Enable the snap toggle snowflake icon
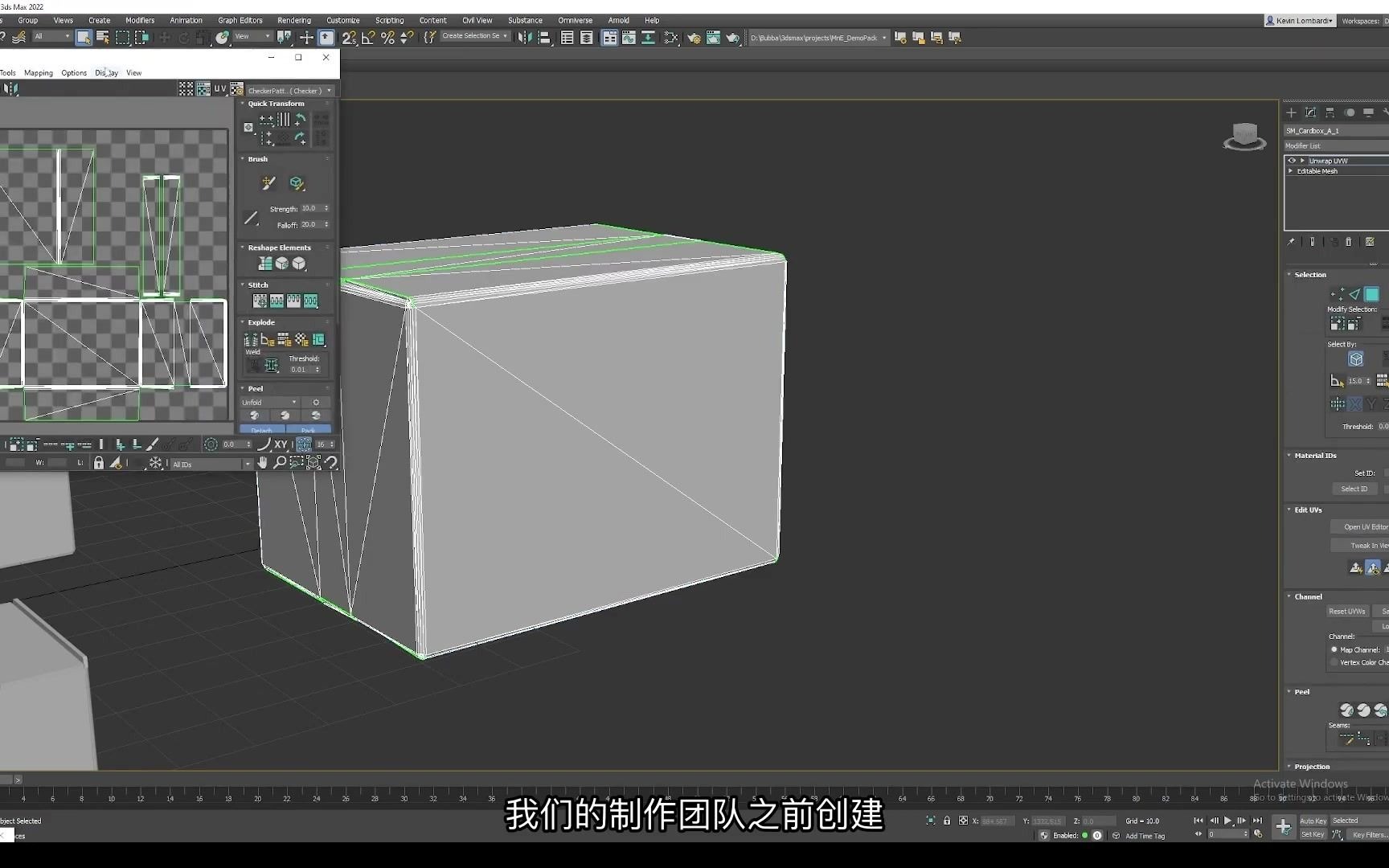This screenshot has width=1389, height=868. point(156,464)
